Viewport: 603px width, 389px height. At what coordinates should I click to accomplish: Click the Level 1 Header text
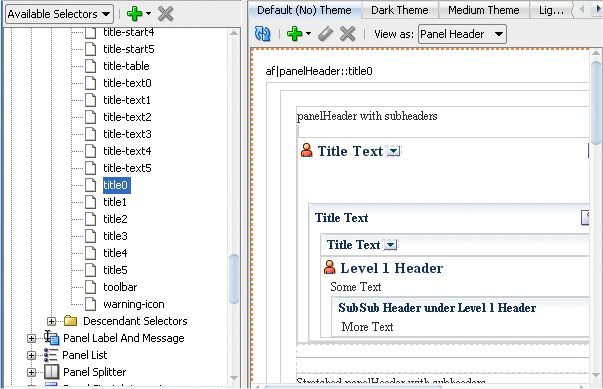tap(391, 268)
